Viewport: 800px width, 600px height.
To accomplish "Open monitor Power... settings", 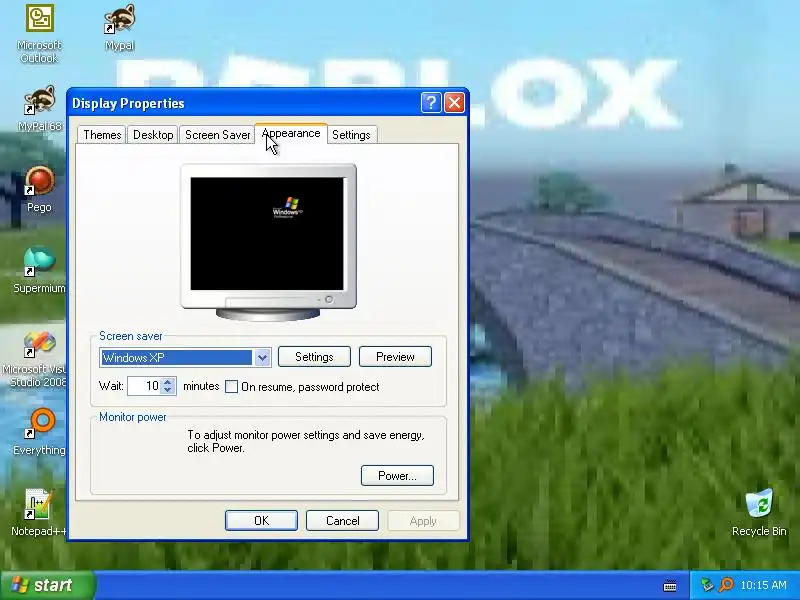I will tap(397, 476).
